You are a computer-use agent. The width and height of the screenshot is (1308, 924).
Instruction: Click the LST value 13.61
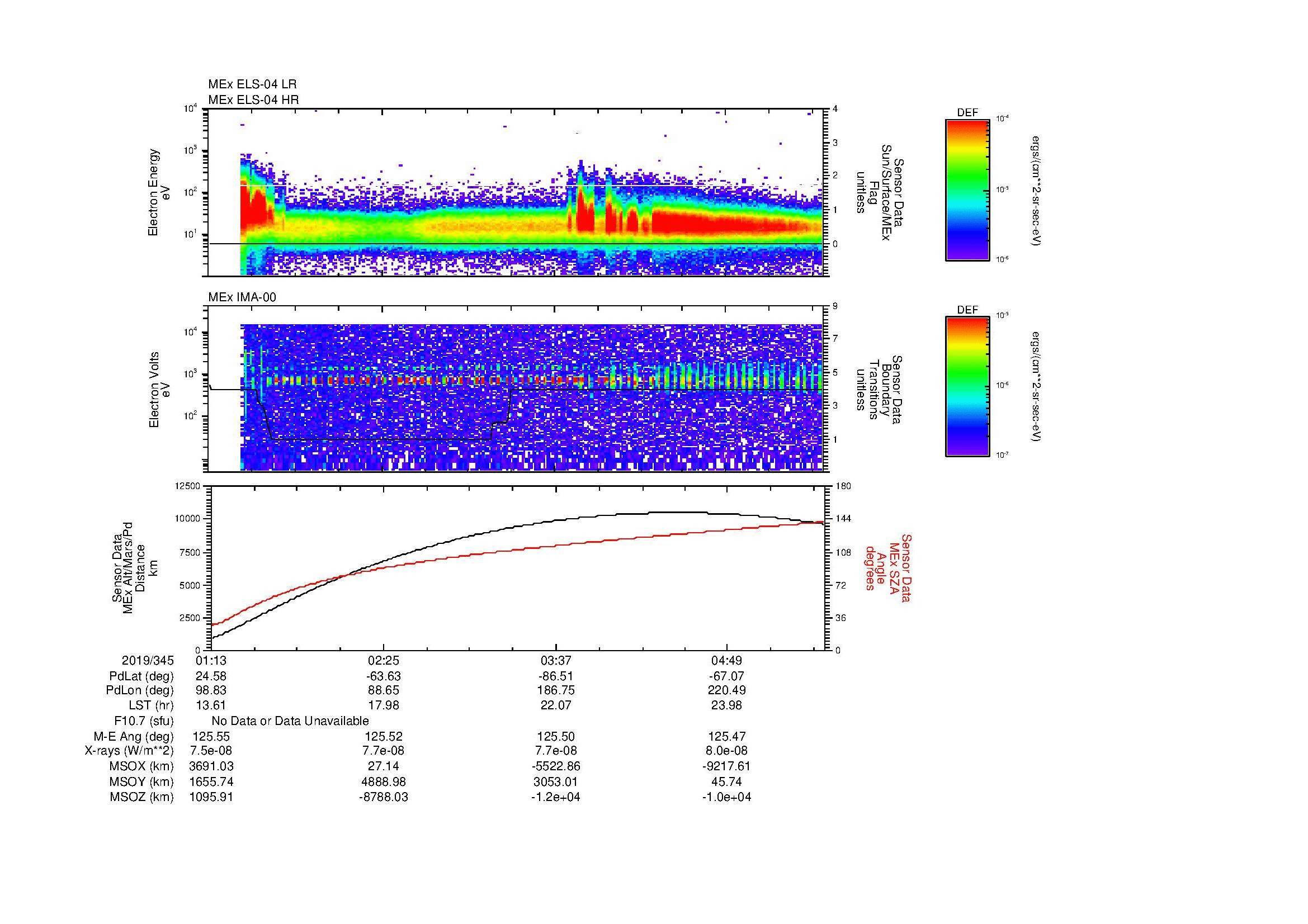(x=211, y=705)
